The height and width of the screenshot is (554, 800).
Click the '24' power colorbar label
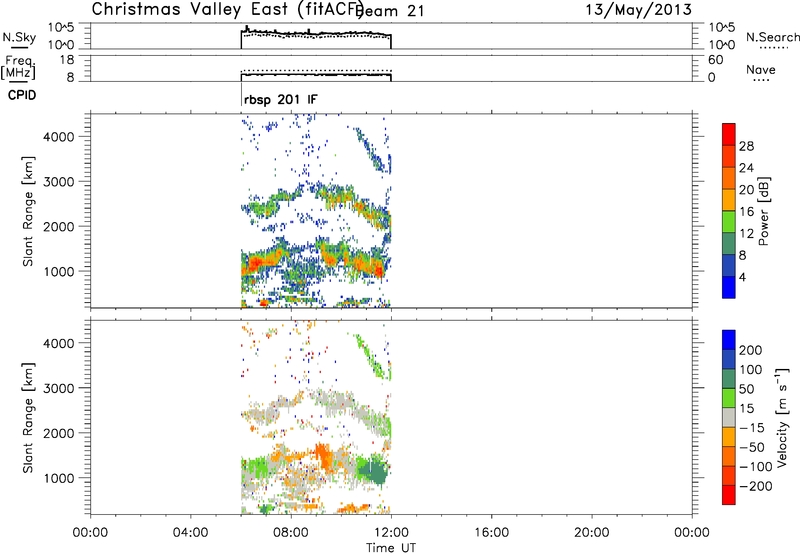click(746, 168)
